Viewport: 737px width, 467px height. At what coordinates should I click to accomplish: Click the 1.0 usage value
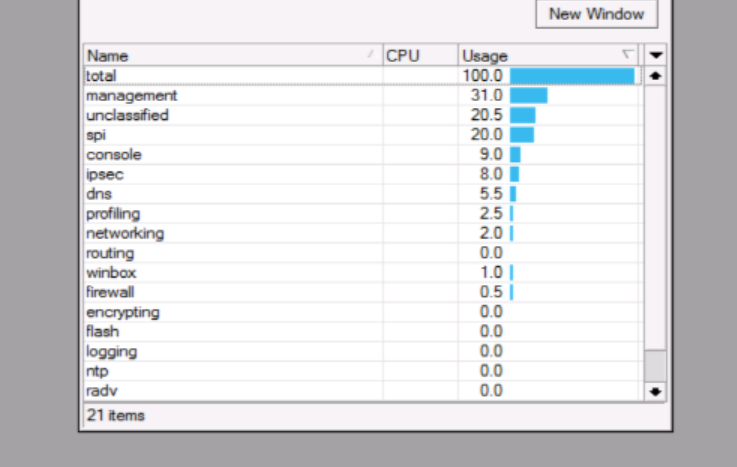tap(491, 272)
